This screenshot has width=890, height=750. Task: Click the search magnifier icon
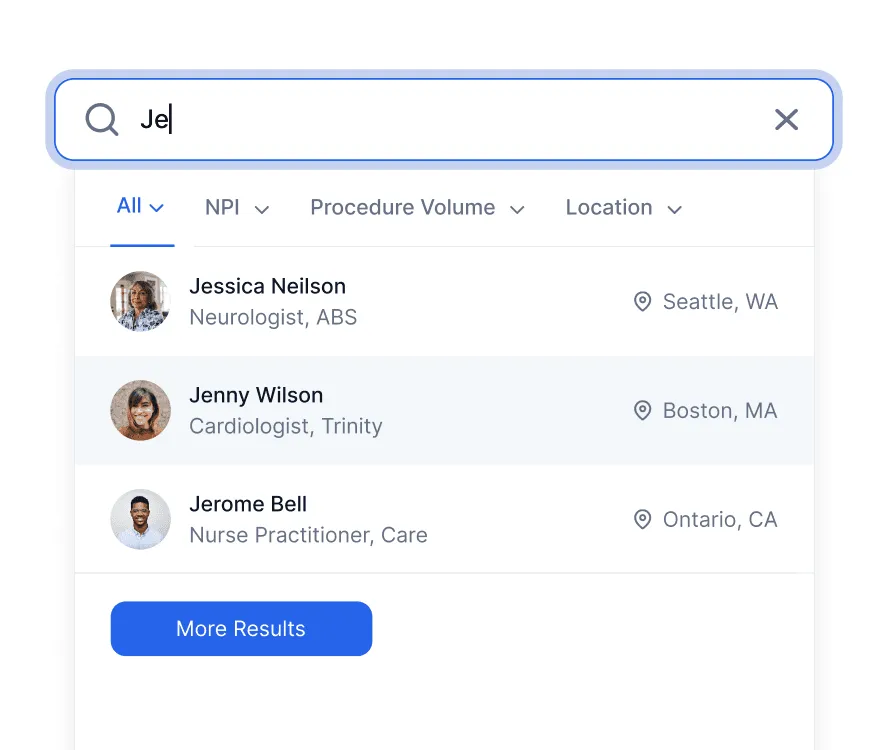[x=102, y=119]
